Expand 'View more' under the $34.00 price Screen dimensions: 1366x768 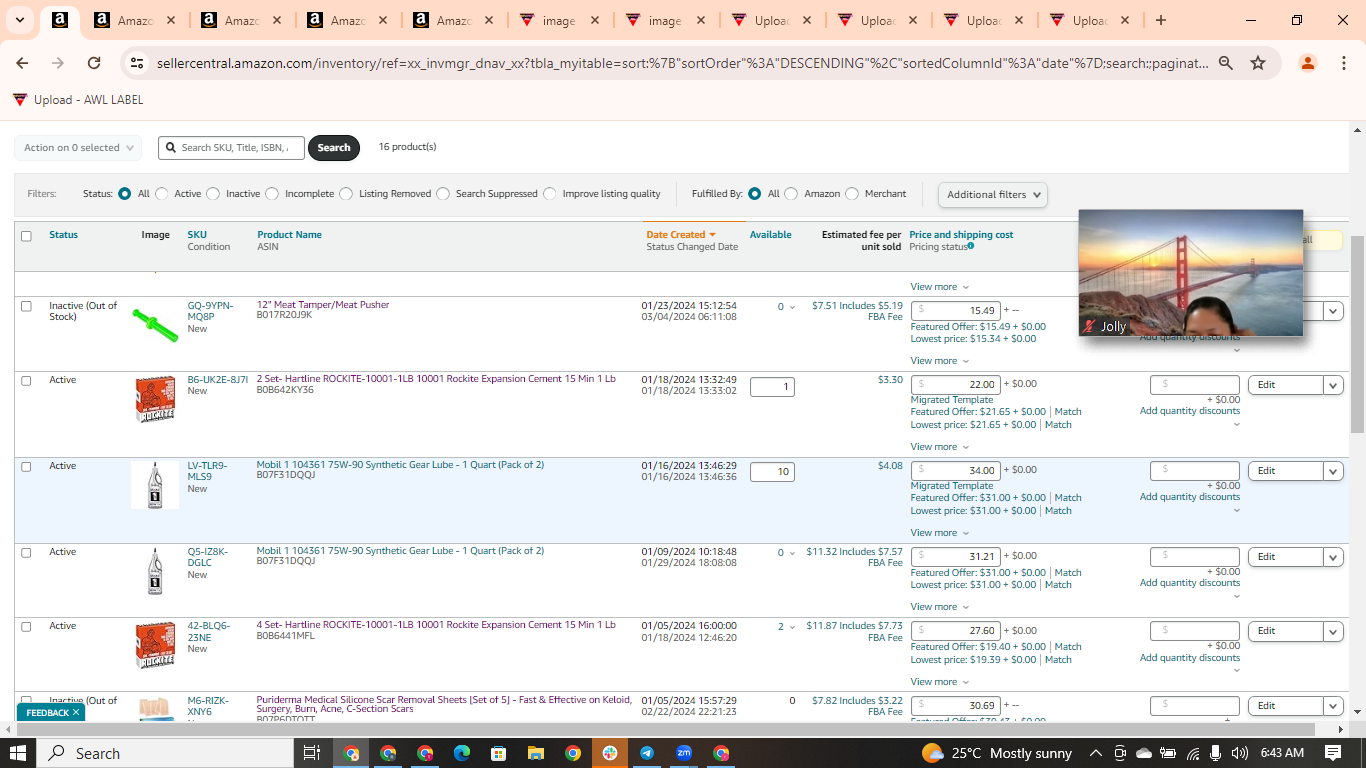[x=939, y=533]
